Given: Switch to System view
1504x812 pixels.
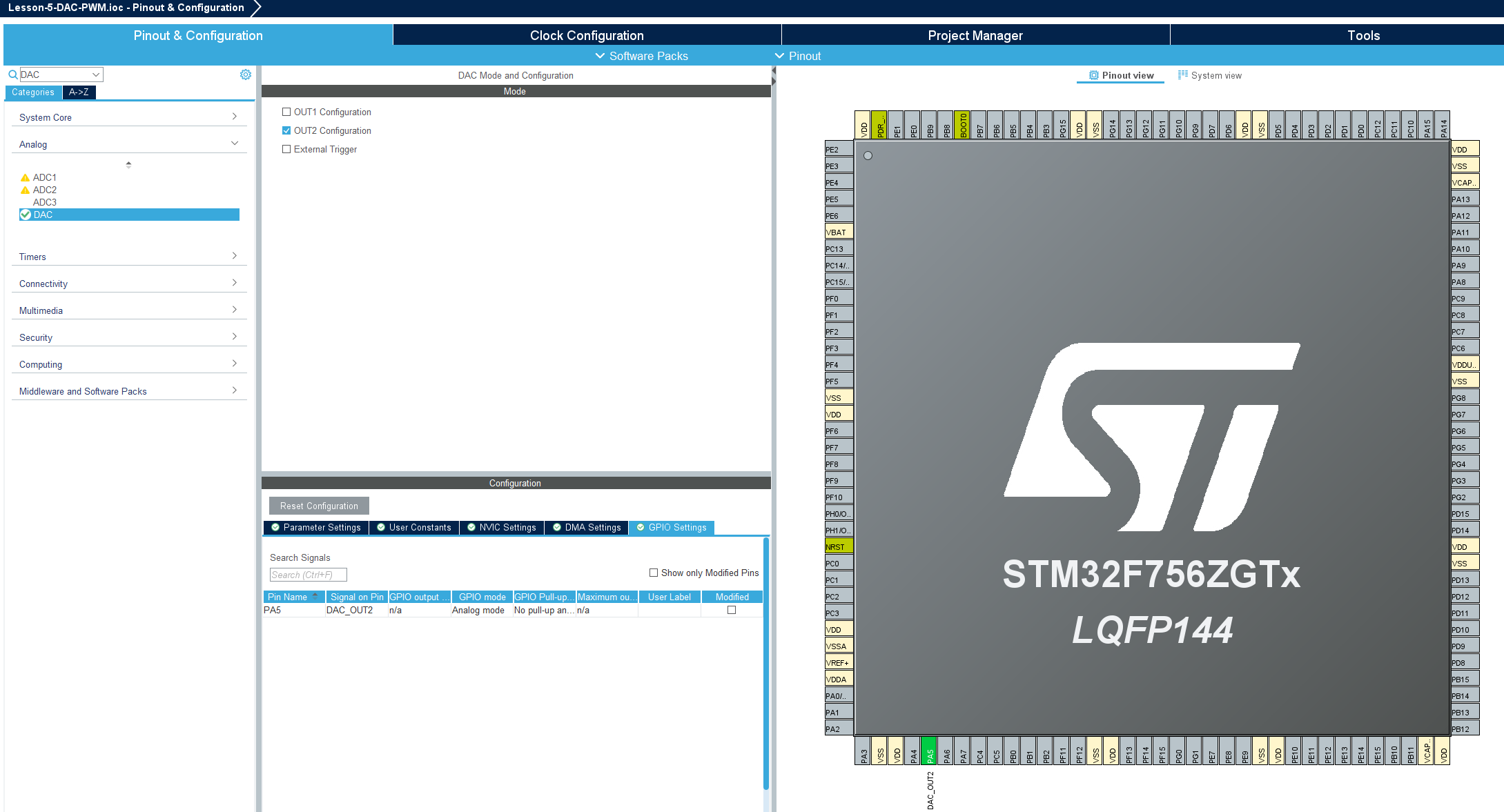Looking at the screenshot, I should (x=1210, y=75).
